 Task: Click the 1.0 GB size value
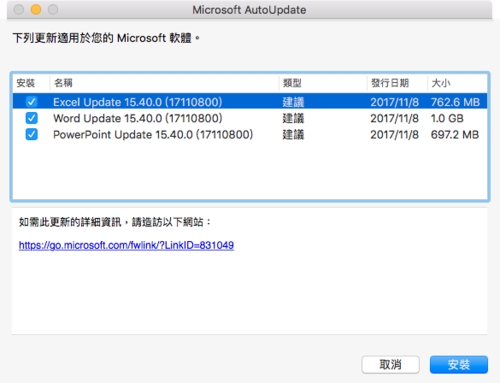click(447, 118)
